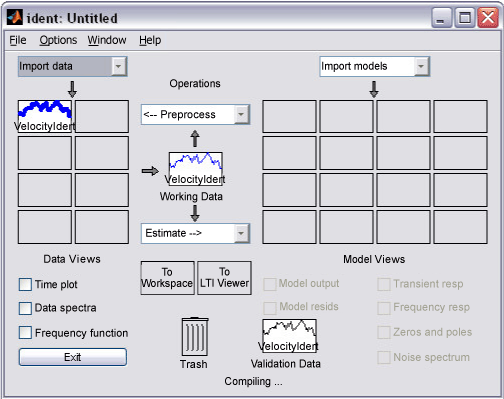Open the Preprocess dropdown
The image size is (504, 399).
[x=196, y=115]
